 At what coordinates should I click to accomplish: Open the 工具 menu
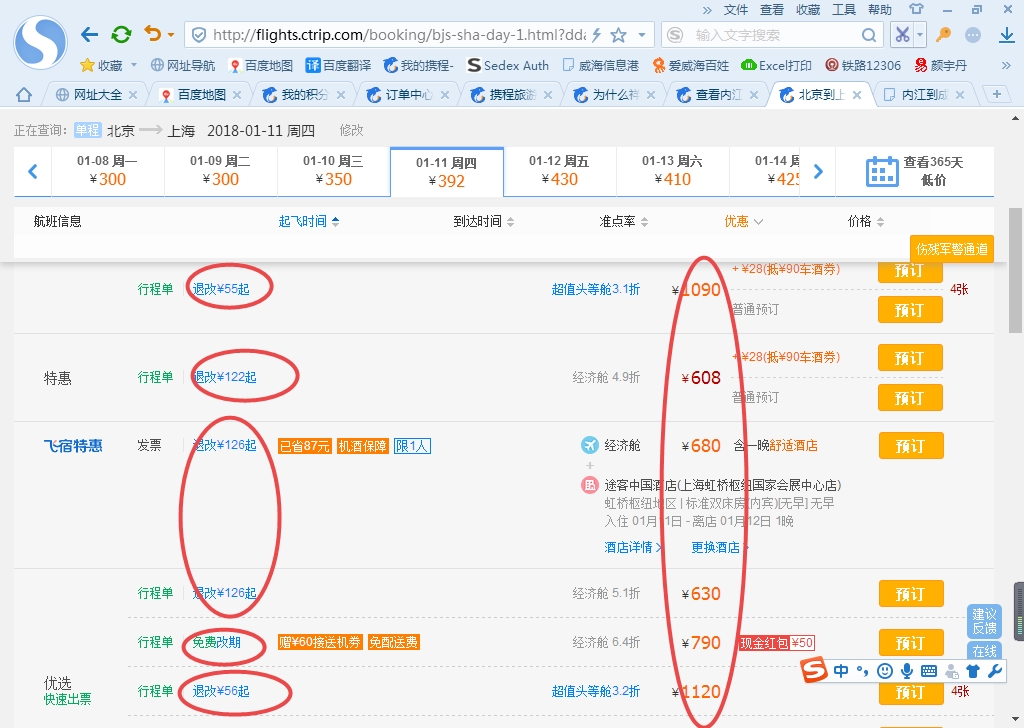tap(844, 10)
